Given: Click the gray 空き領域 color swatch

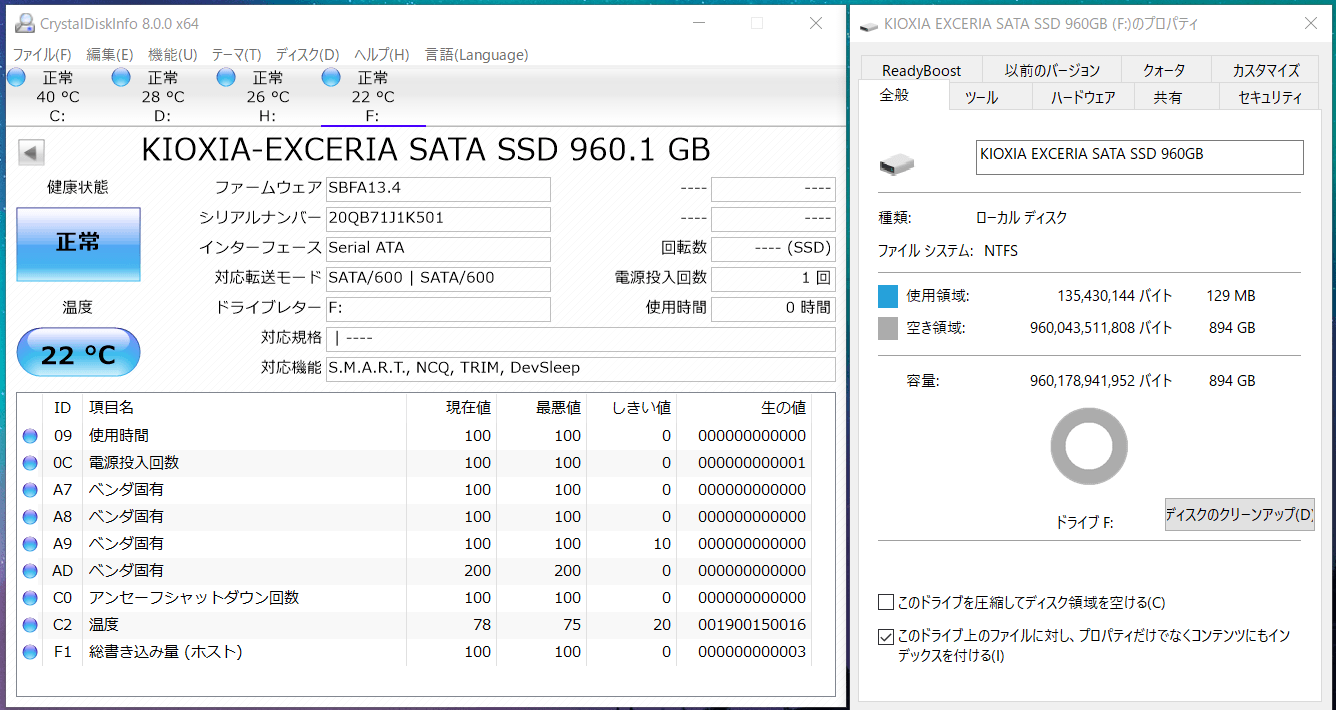Looking at the screenshot, I should point(888,328).
